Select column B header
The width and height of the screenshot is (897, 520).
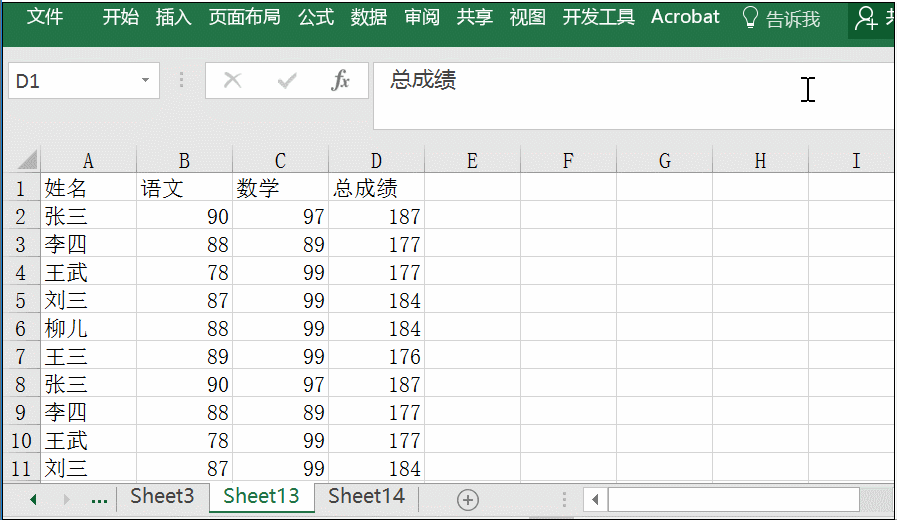coord(184,161)
